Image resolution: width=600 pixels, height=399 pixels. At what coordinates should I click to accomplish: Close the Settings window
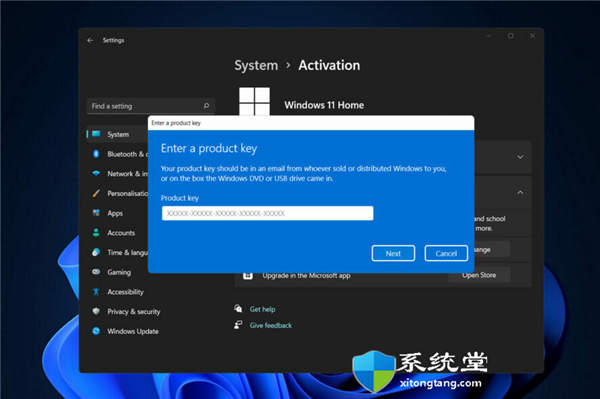[532, 36]
